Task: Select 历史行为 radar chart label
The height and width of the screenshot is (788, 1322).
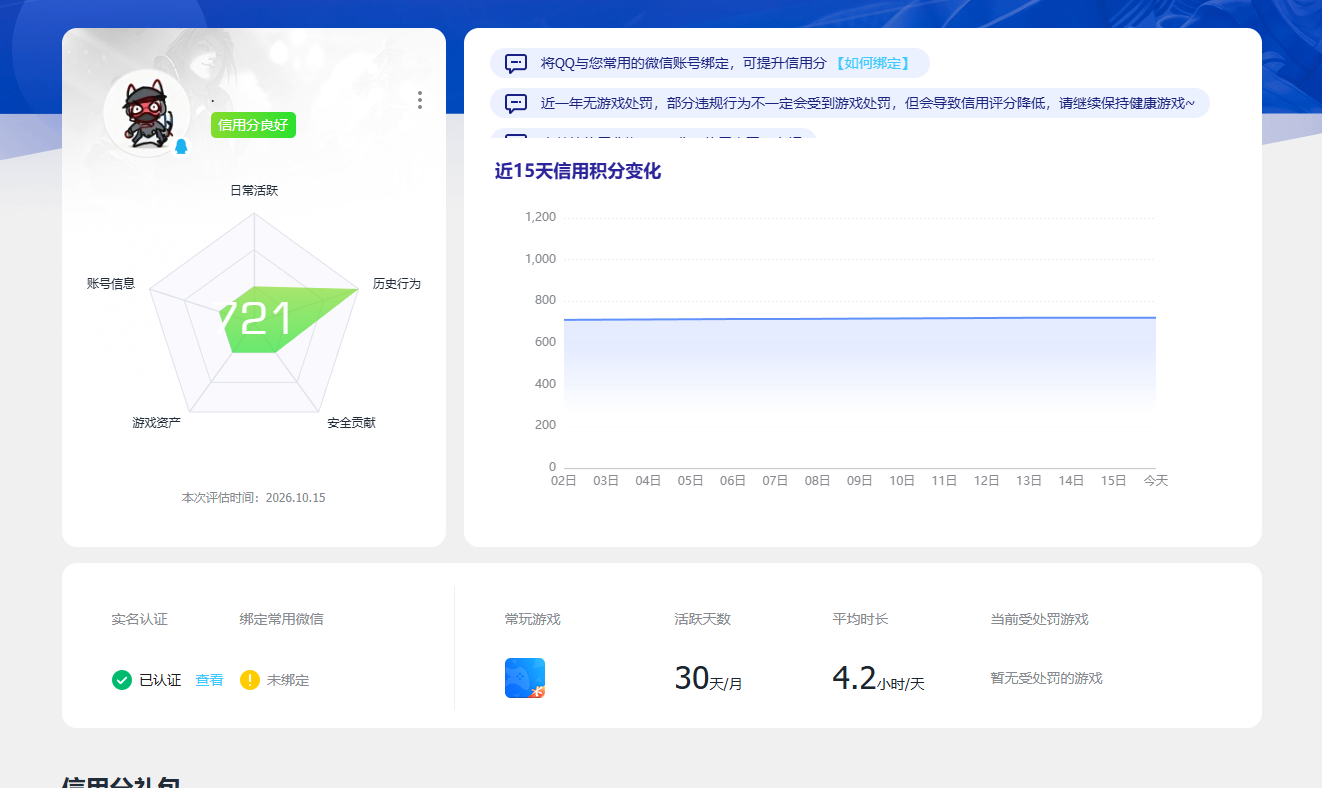Action: click(397, 284)
